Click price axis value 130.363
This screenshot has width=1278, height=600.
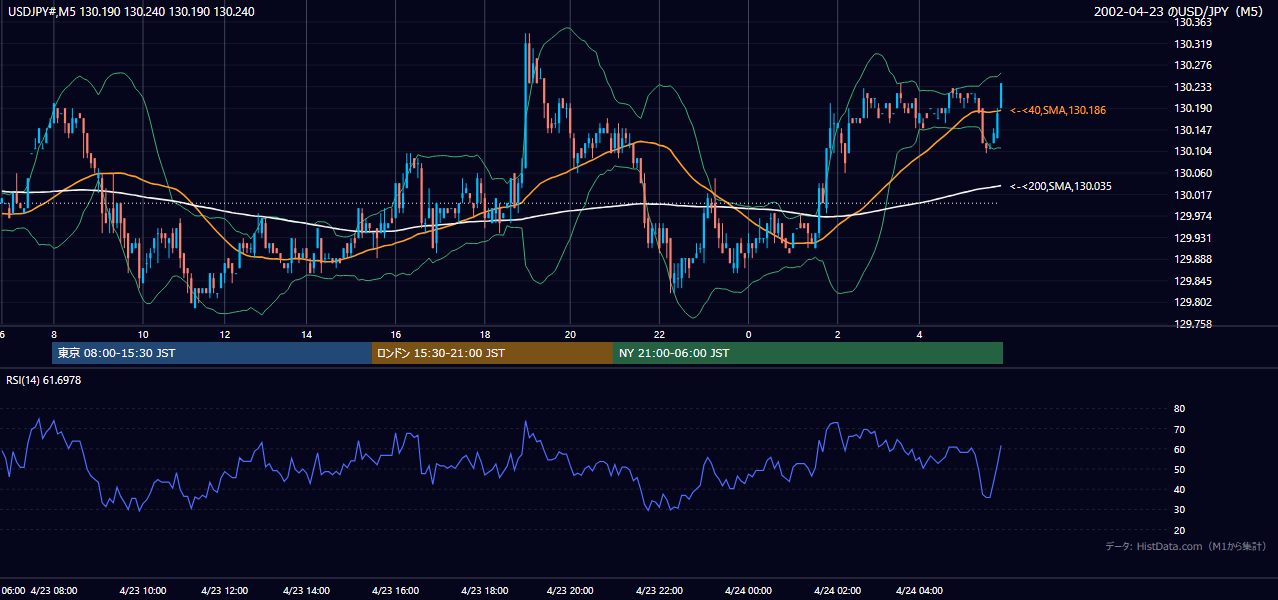[1192, 23]
